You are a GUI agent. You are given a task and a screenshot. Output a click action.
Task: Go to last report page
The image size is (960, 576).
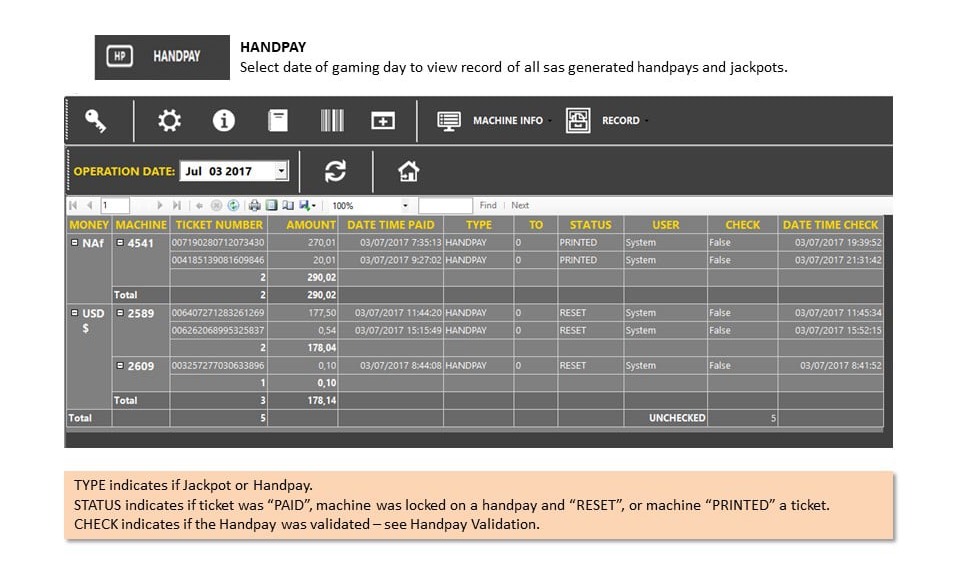coord(176,206)
